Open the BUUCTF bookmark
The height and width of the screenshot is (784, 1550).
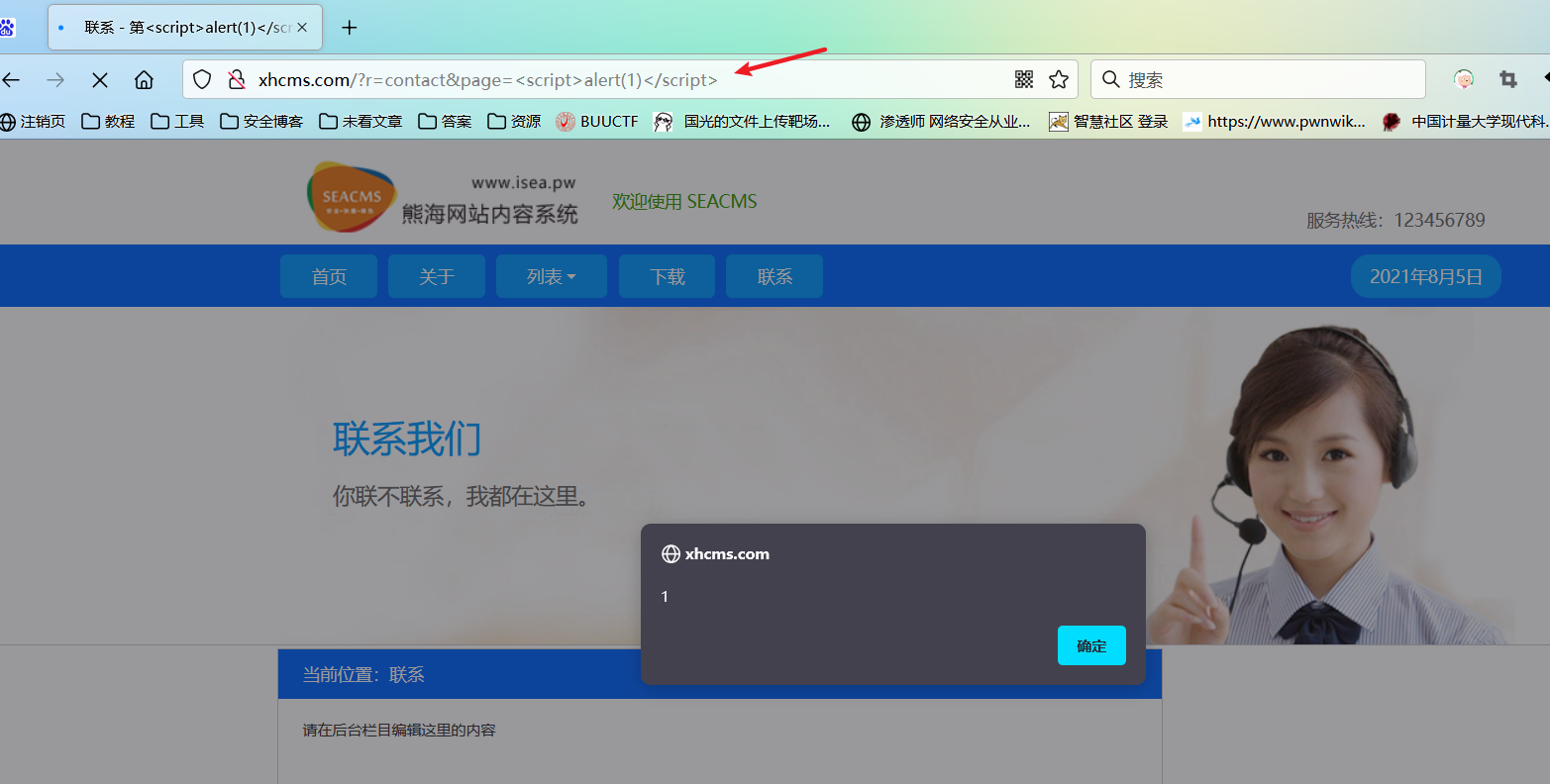click(597, 121)
